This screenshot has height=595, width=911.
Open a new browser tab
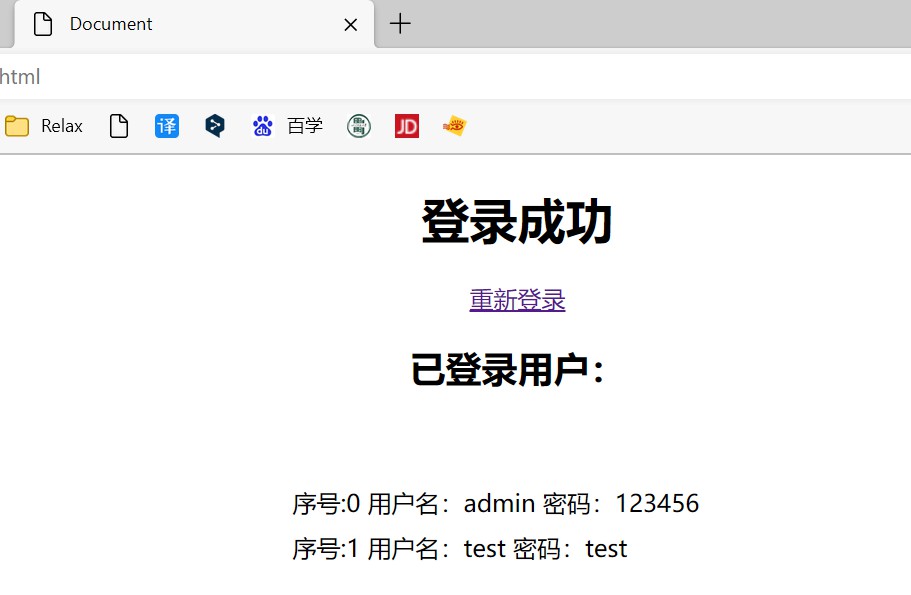pos(400,24)
